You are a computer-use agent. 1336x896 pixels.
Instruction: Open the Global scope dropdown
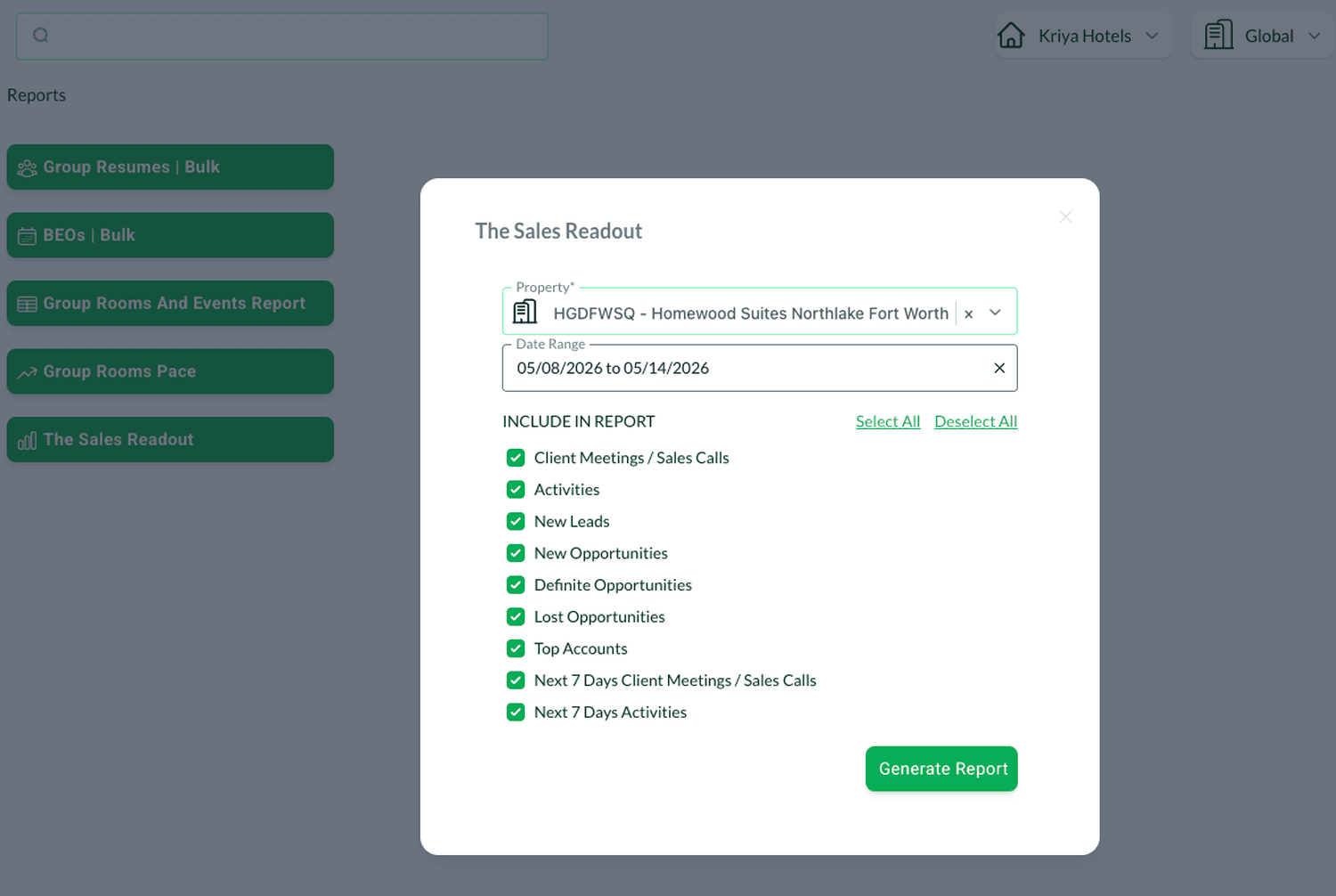1263,36
